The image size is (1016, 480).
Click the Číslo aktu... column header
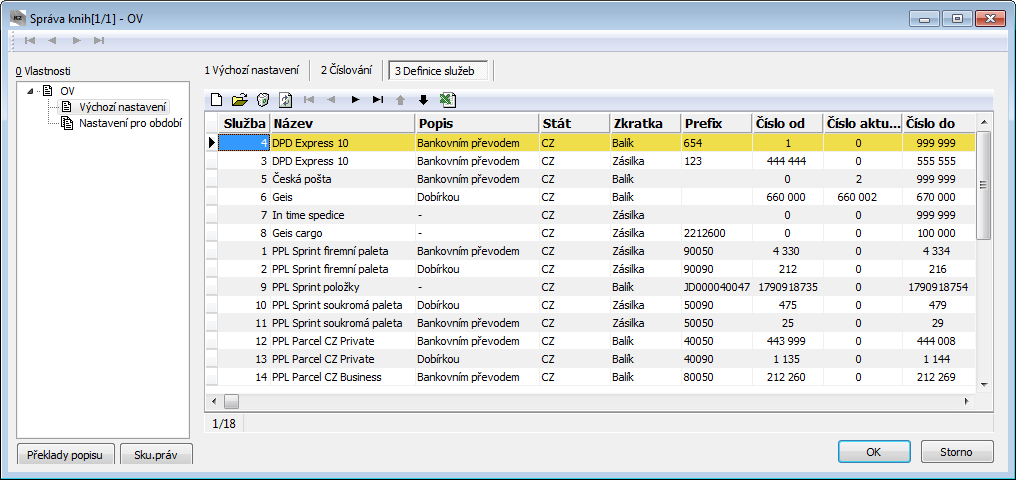[x=863, y=122]
